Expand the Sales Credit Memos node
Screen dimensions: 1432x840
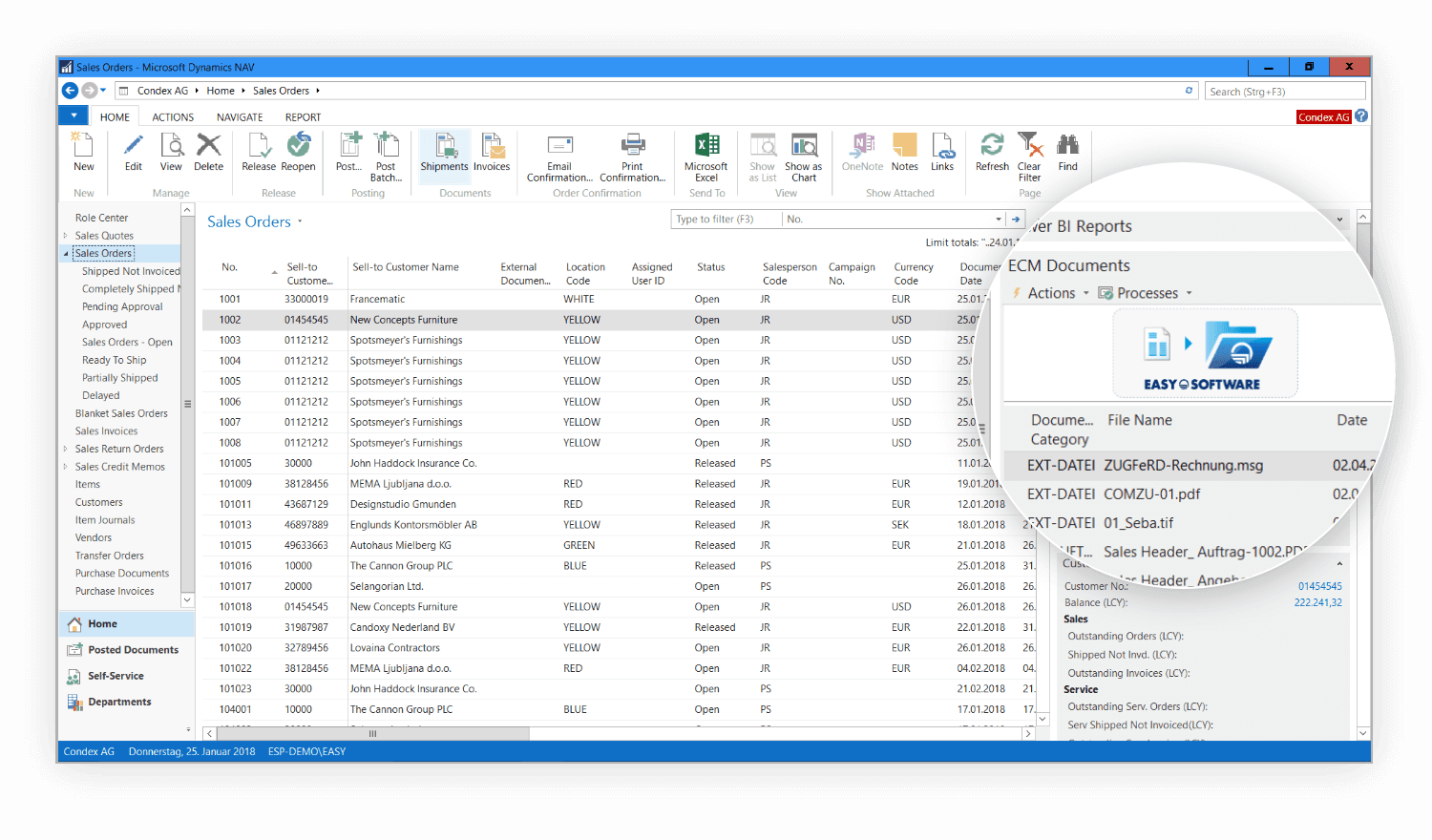(66, 467)
